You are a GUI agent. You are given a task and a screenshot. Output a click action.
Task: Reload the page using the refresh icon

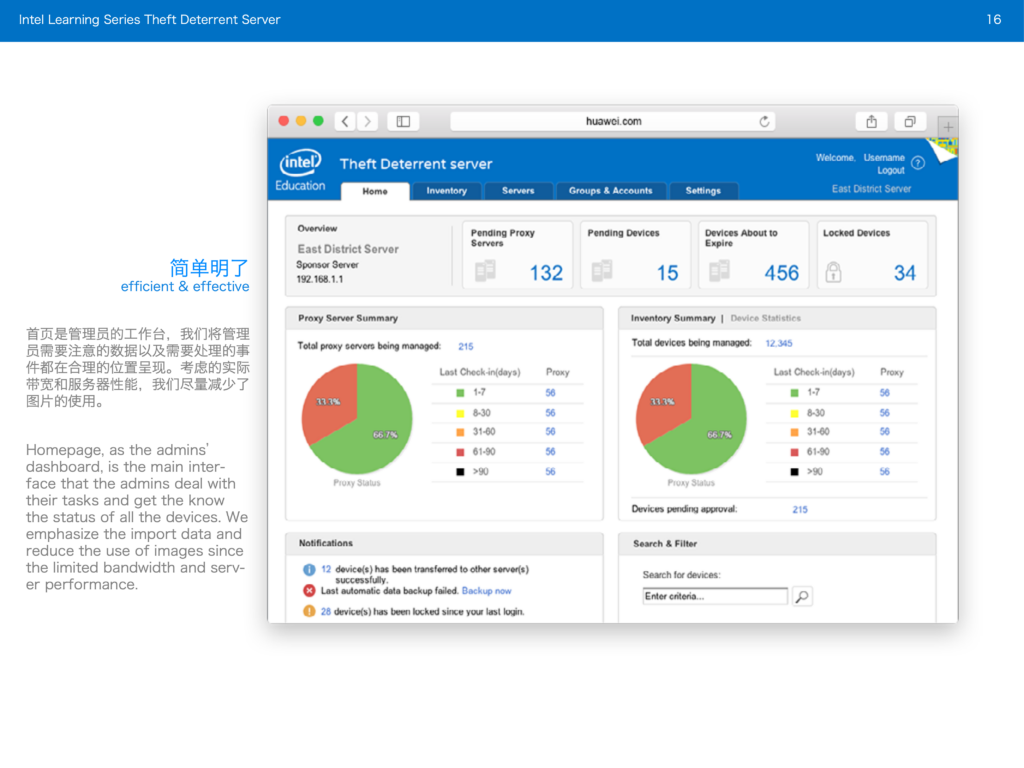tap(765, 121)
